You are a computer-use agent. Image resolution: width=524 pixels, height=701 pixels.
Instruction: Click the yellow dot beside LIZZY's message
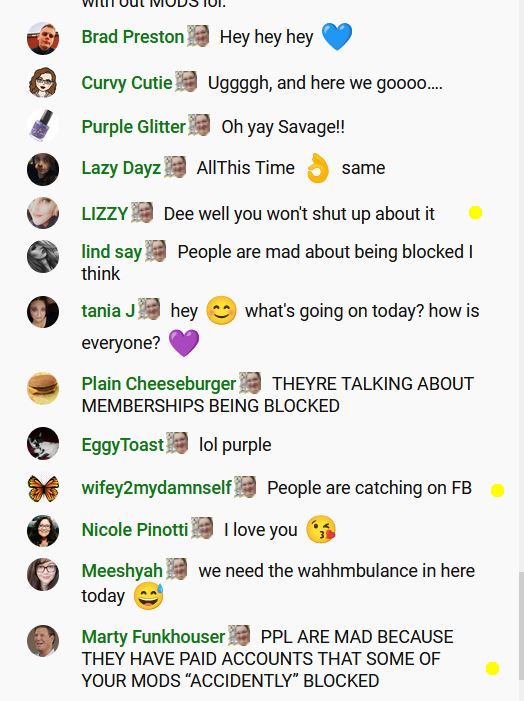tap(475, 213)
